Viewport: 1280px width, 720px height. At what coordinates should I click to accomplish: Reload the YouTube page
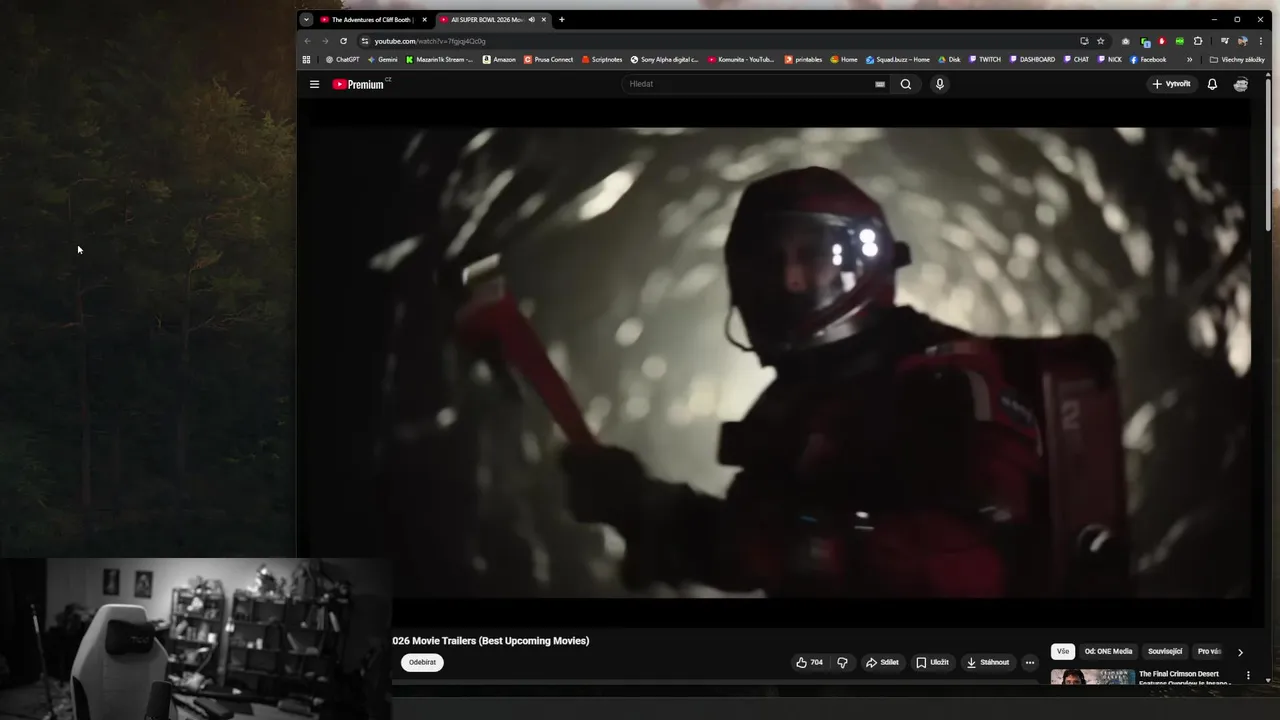point(343,41)
